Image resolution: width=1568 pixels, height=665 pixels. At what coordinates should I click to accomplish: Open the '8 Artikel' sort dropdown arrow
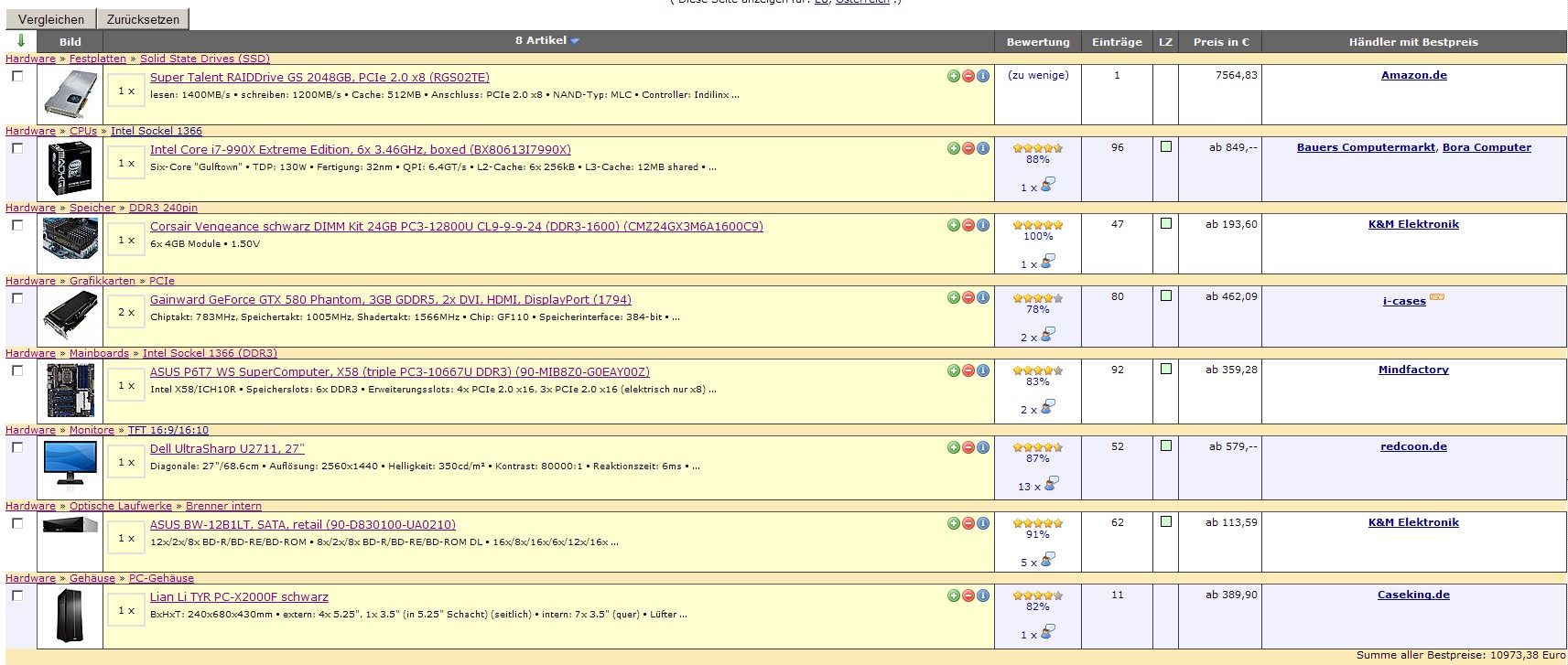pos(575,41)
